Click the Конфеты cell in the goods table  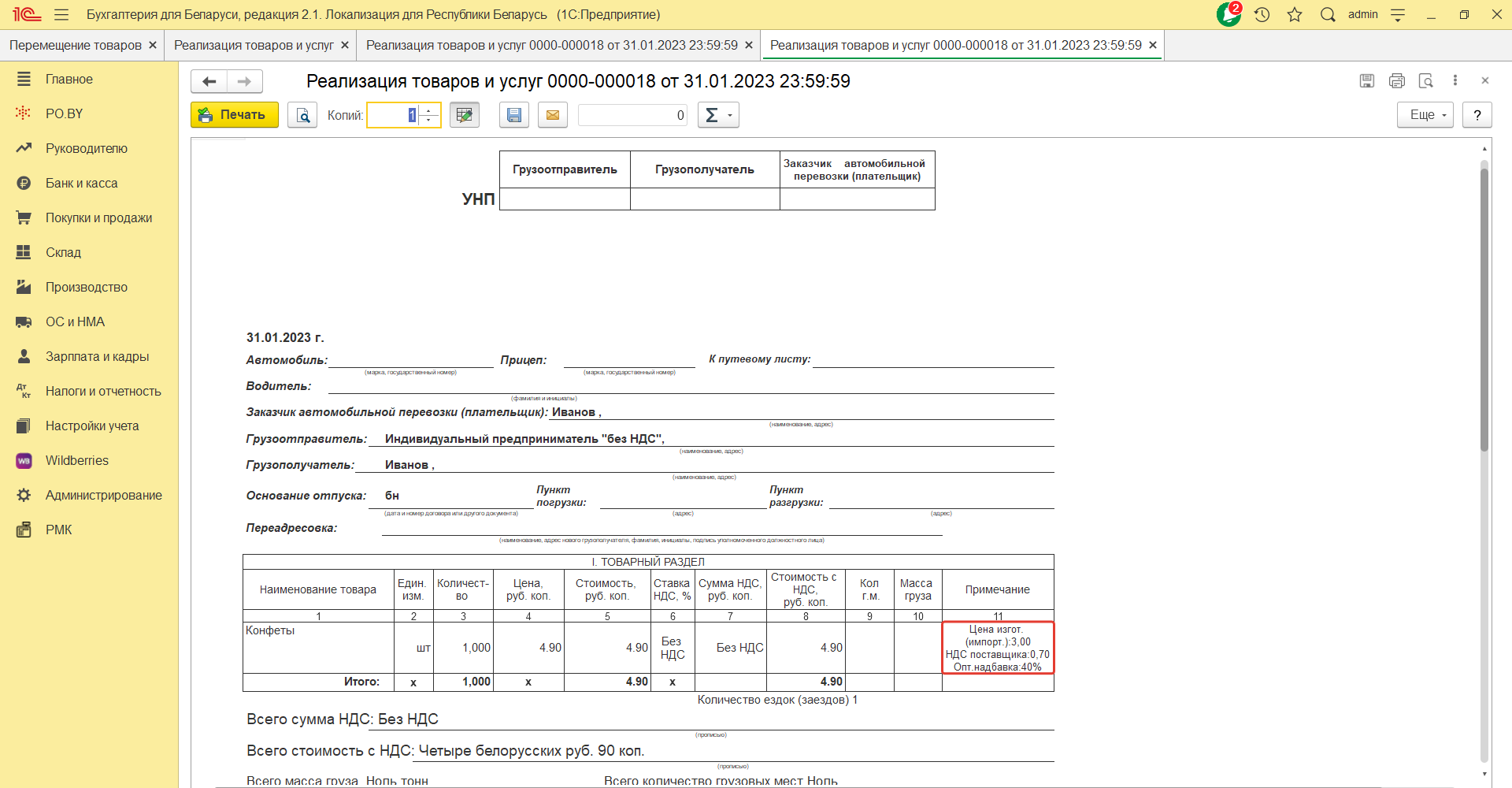pyautogui.click(x=318, y=647)
